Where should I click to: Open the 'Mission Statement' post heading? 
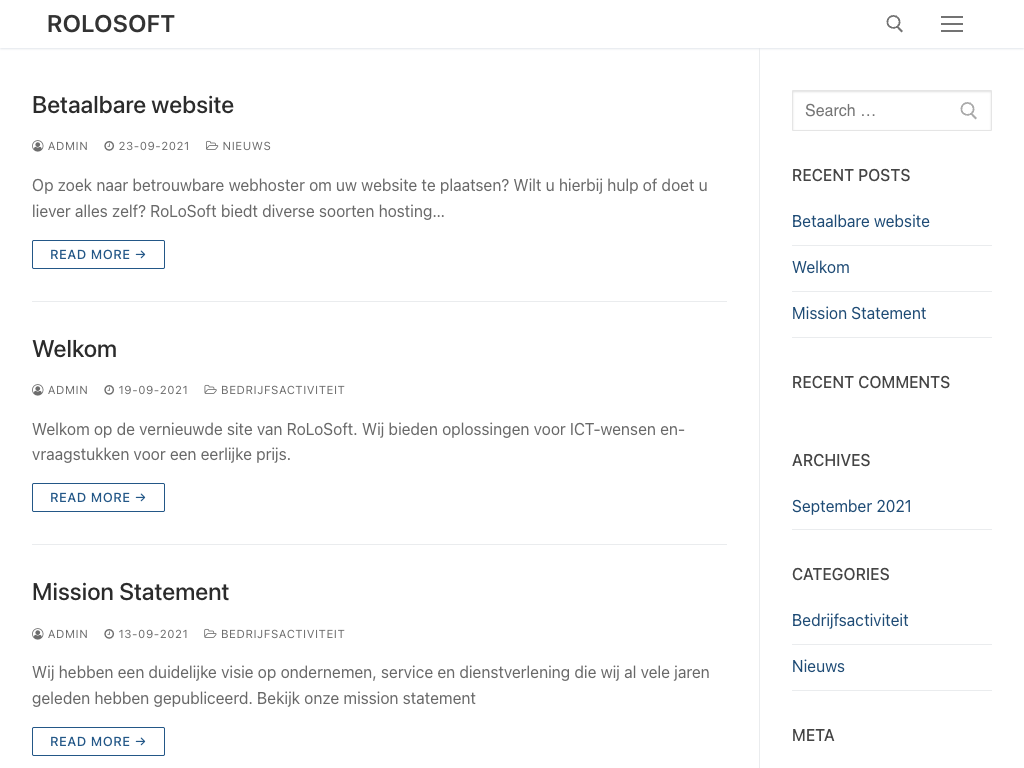[x=130, y=592]
